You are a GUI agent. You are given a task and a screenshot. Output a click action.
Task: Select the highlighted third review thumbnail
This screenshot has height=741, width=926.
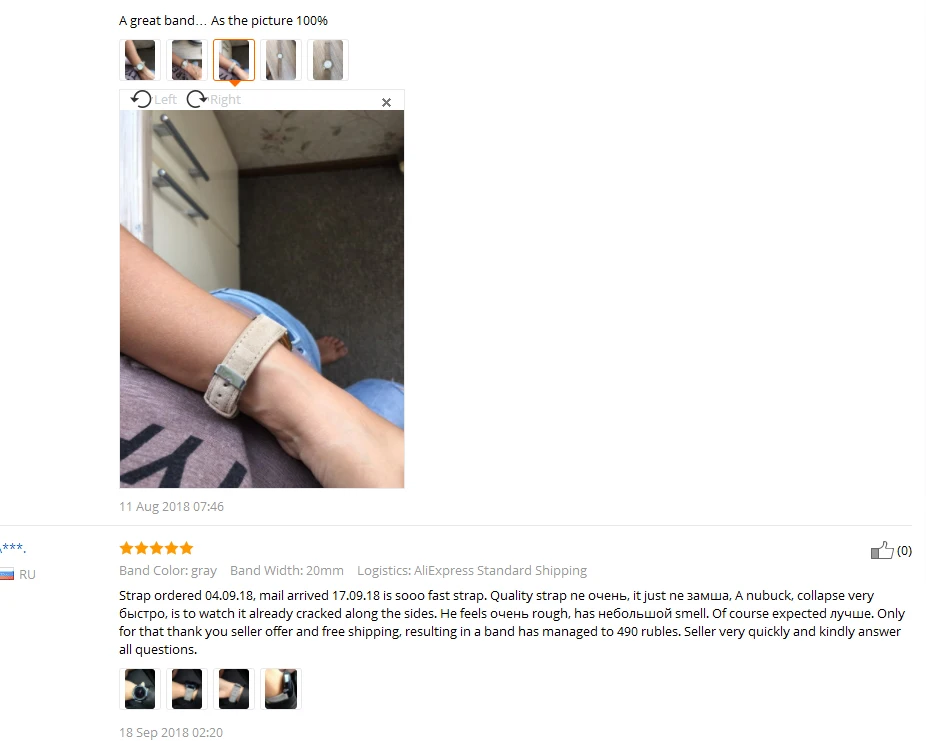(x=234, y=60)
